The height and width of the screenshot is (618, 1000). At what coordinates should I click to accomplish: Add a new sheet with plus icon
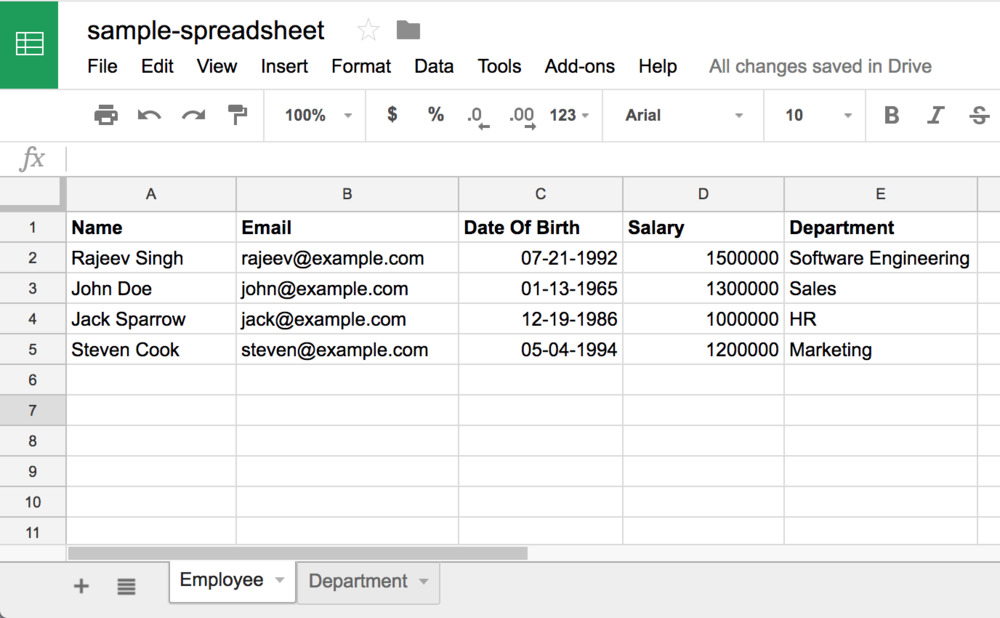(x=81, y=585)
